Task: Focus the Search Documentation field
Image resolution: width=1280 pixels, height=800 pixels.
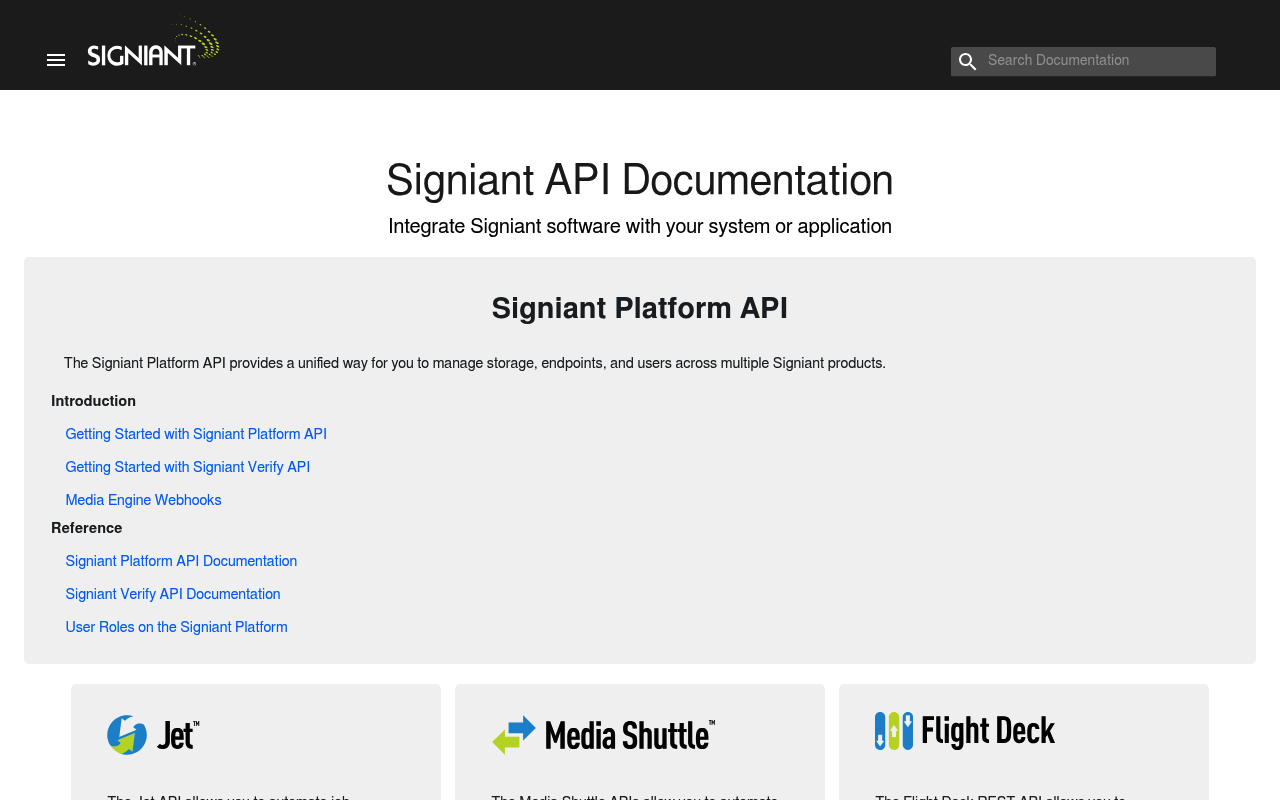Action: pyautogui.click(x=1083, y=61)
